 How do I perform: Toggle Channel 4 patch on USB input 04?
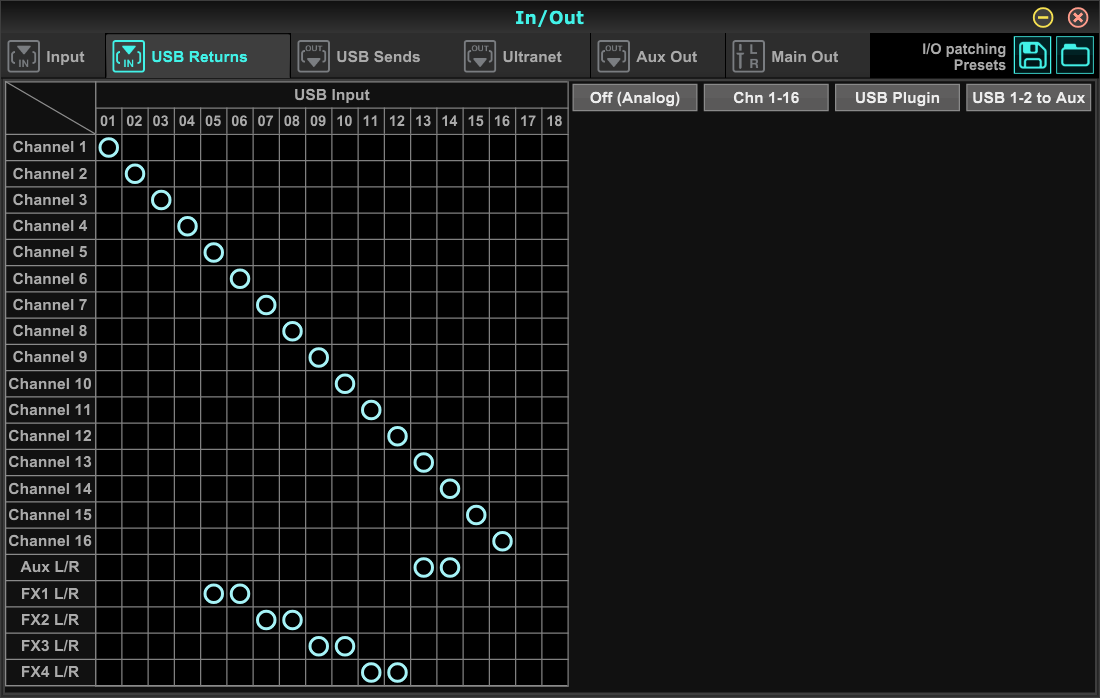pos(187,226)
